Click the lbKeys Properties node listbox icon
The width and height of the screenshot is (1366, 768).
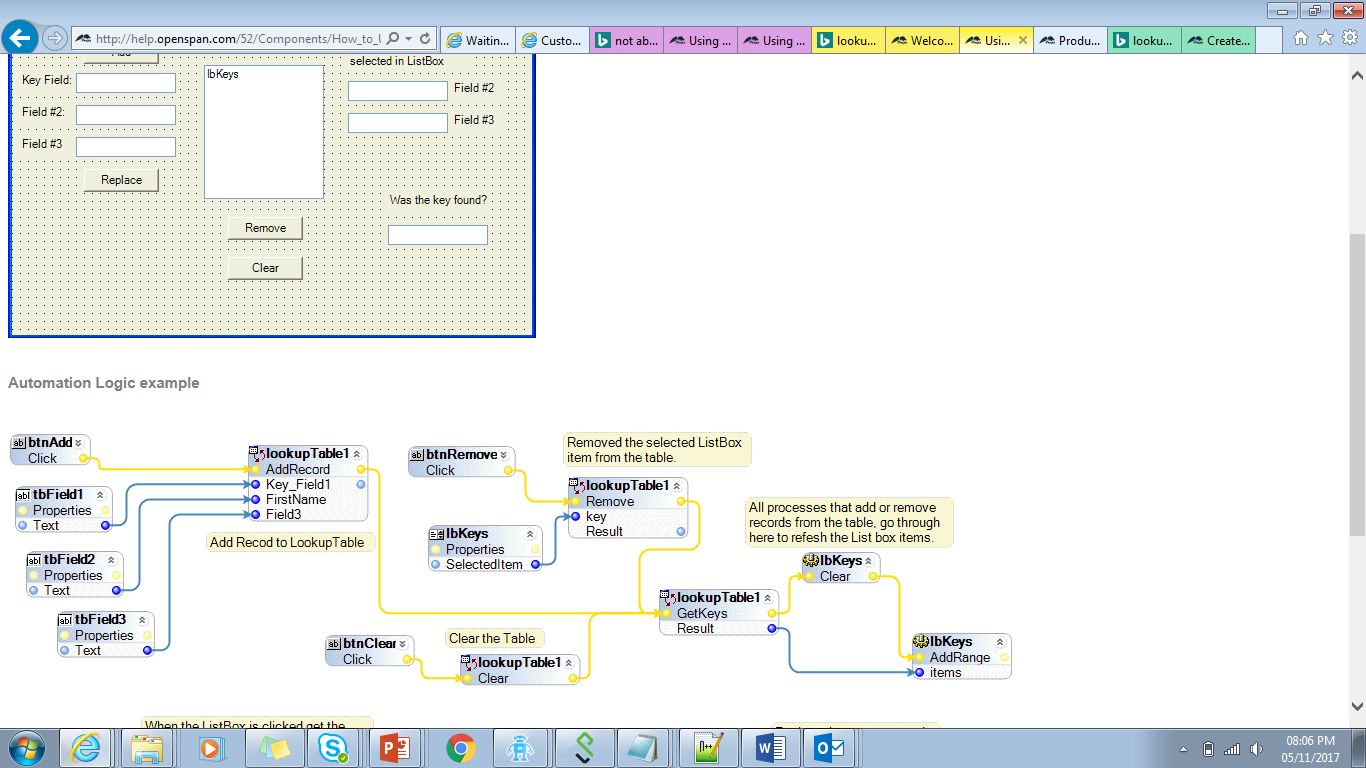(x=437, y=533)
